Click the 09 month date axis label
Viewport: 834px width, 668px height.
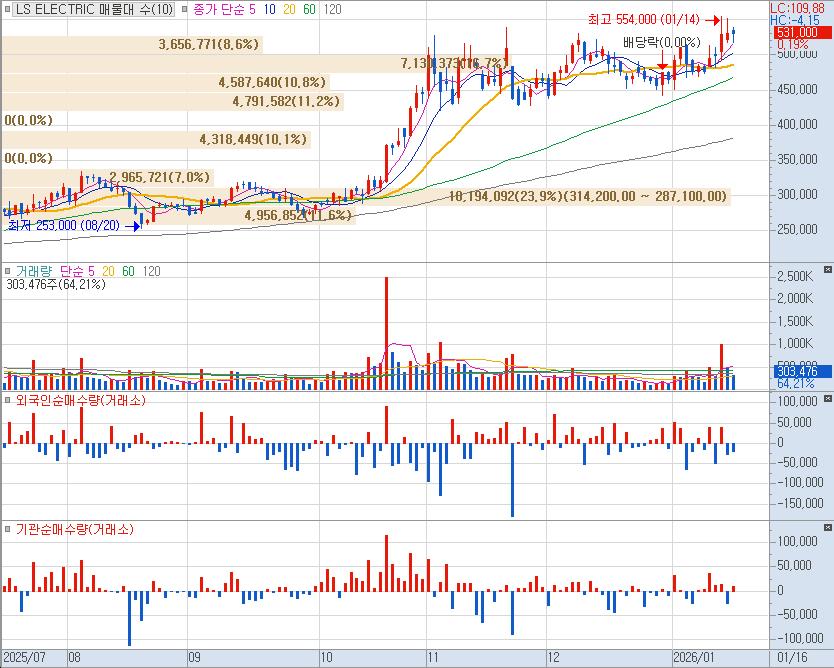coord(195,657)
